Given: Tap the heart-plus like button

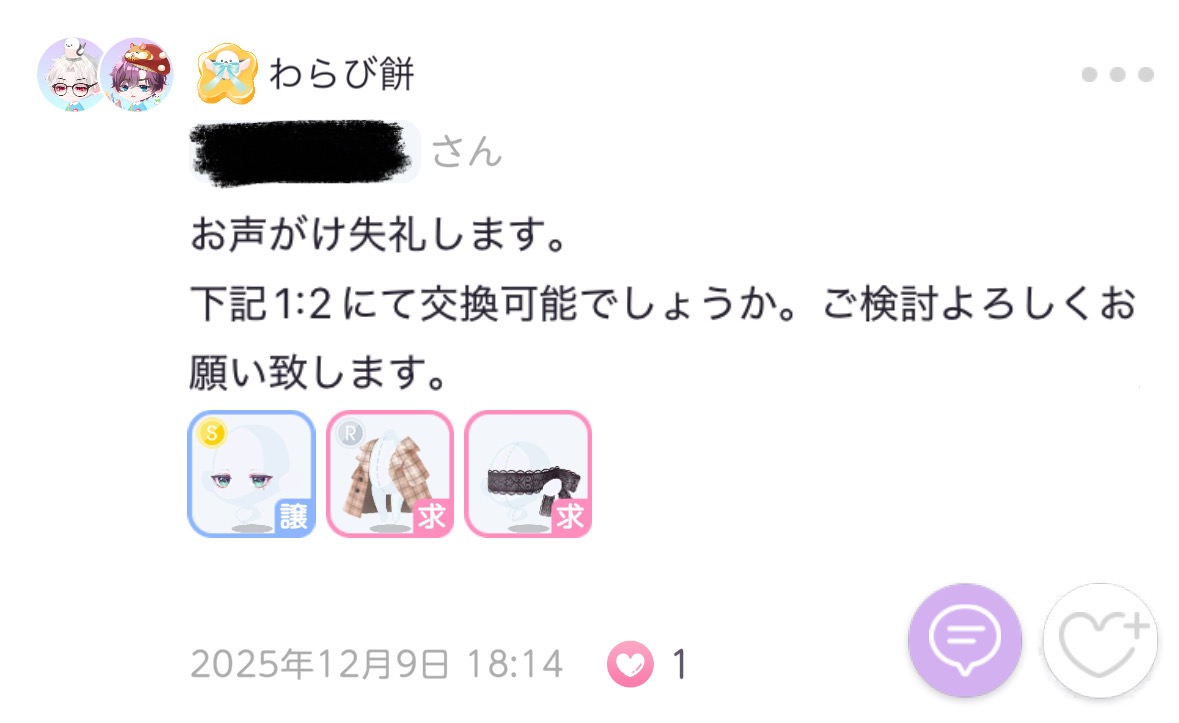Looking at the screenshot, I should pos(1100,640).
